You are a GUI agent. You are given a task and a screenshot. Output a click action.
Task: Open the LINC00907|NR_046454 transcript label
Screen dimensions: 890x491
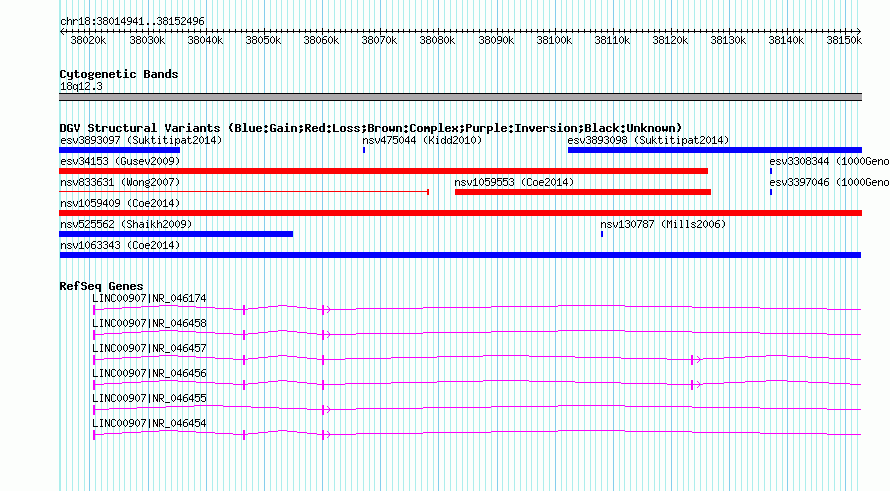pos(149,423)
